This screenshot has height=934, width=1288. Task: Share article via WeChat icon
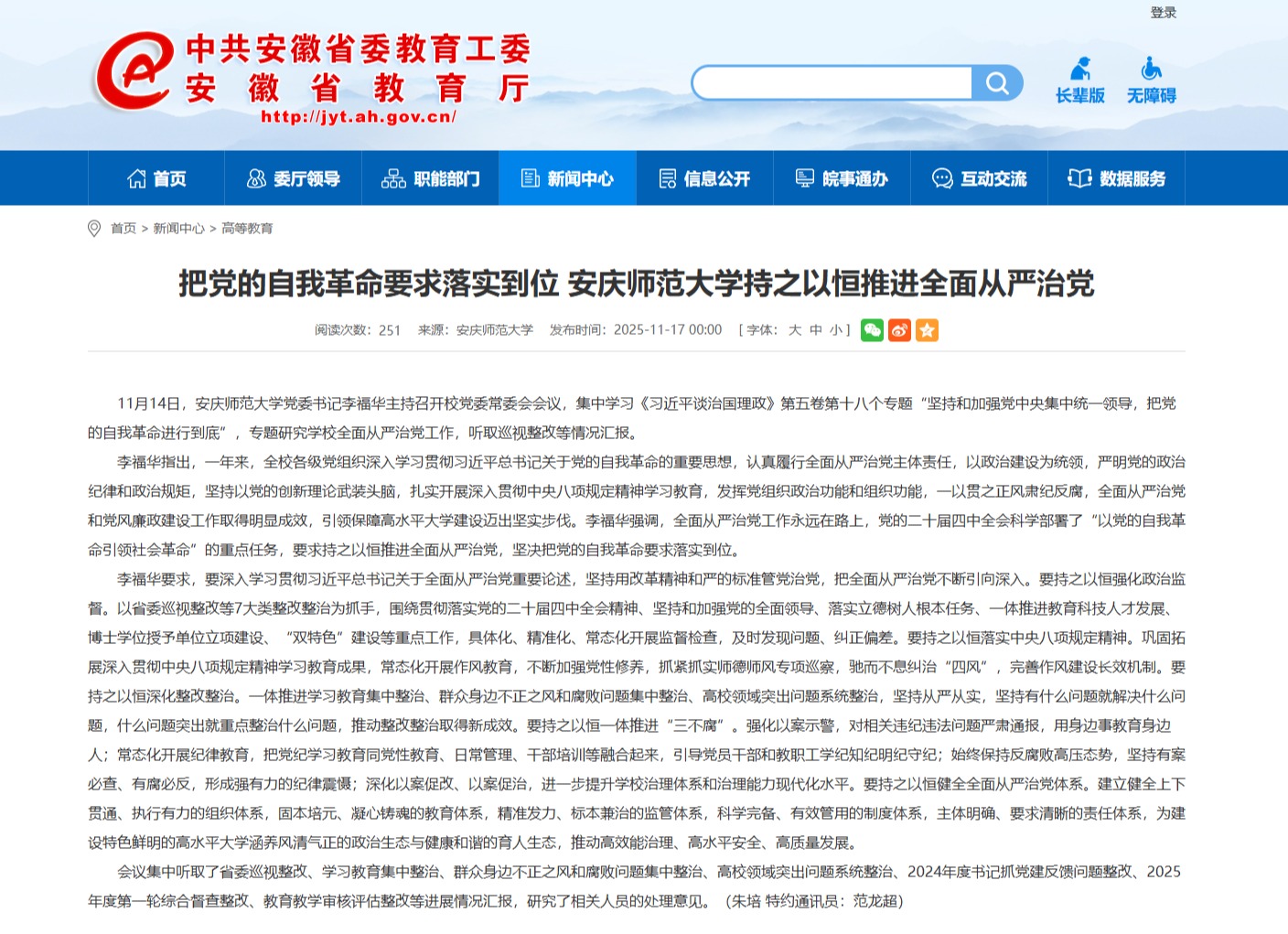click(872, 330)
